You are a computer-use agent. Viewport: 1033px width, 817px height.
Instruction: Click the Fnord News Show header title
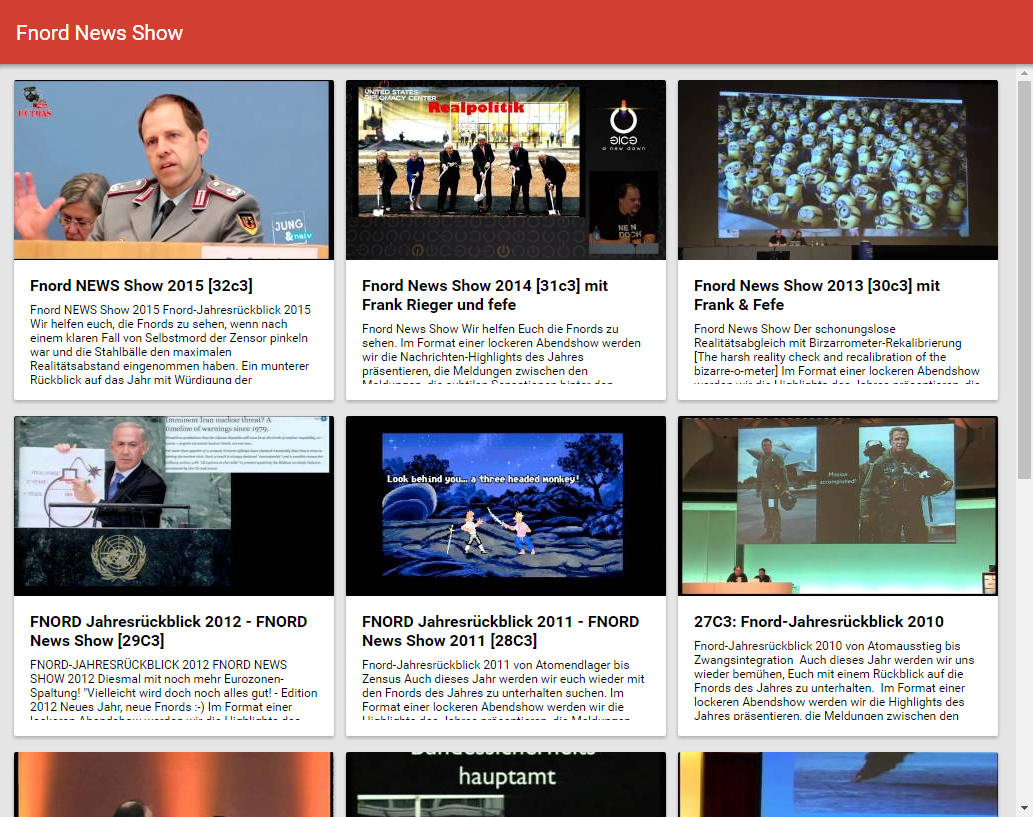point(99,33)
